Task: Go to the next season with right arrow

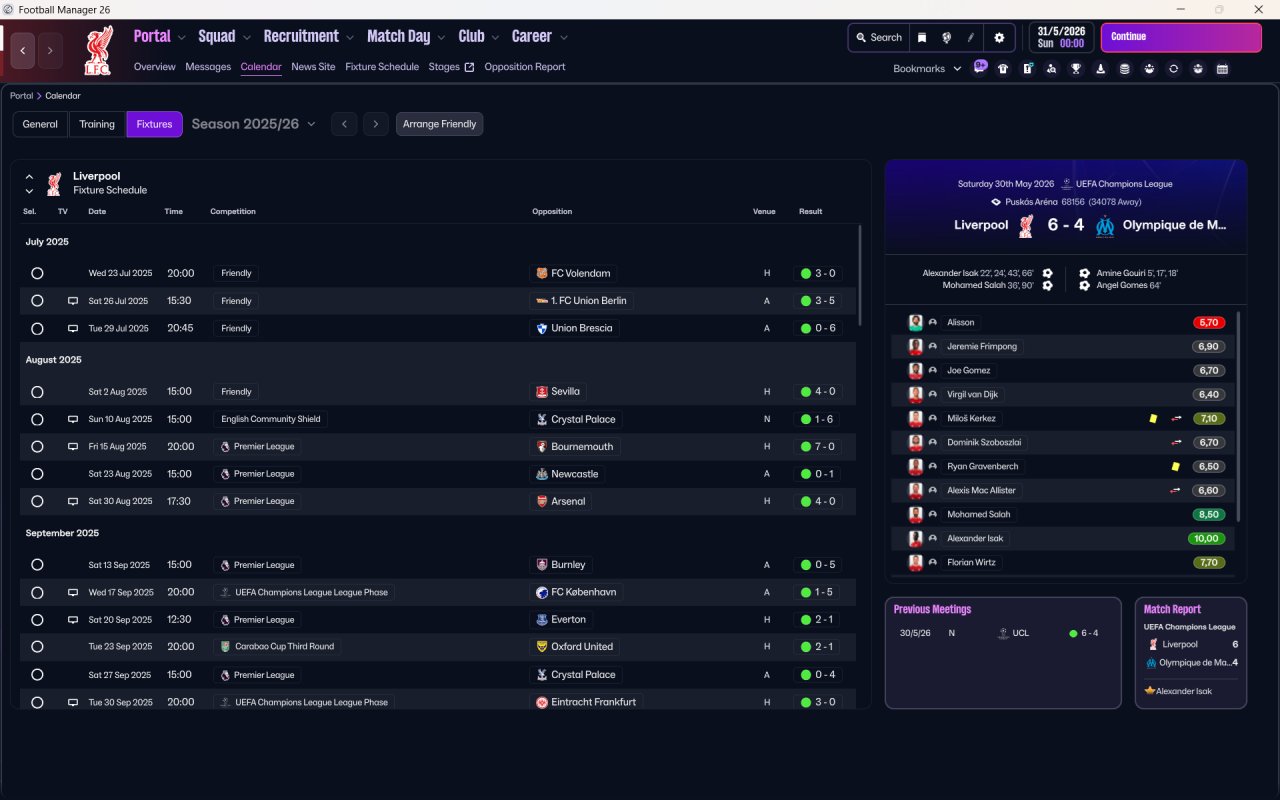Action: [376, 124]
